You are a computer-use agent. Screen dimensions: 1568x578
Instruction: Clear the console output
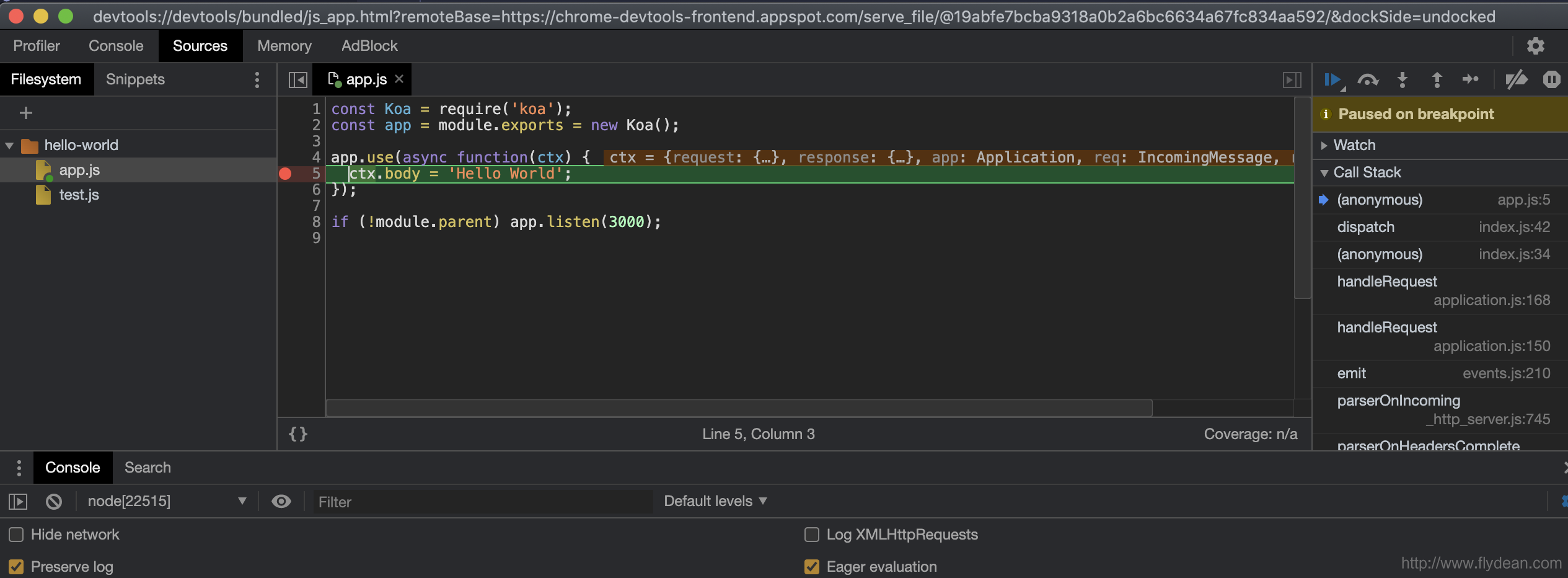(x=54, y=501)
